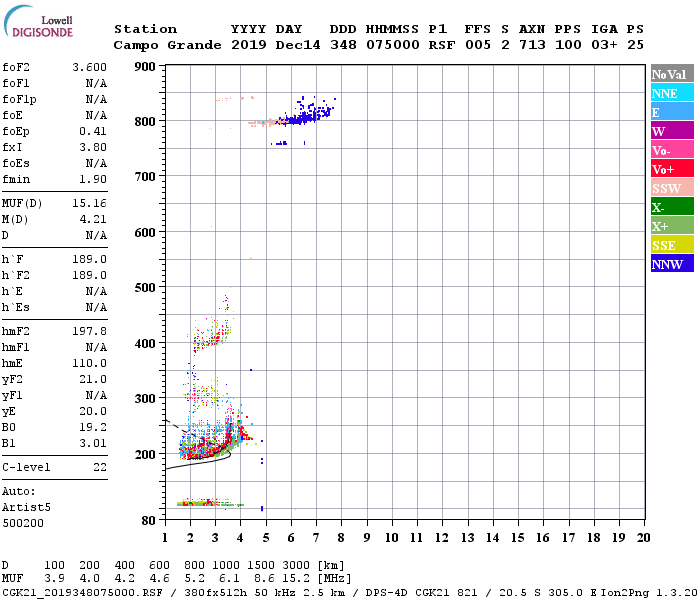700x600 pixels.
Task: Click the hmE value 110.0
Action: click(90, 363)
